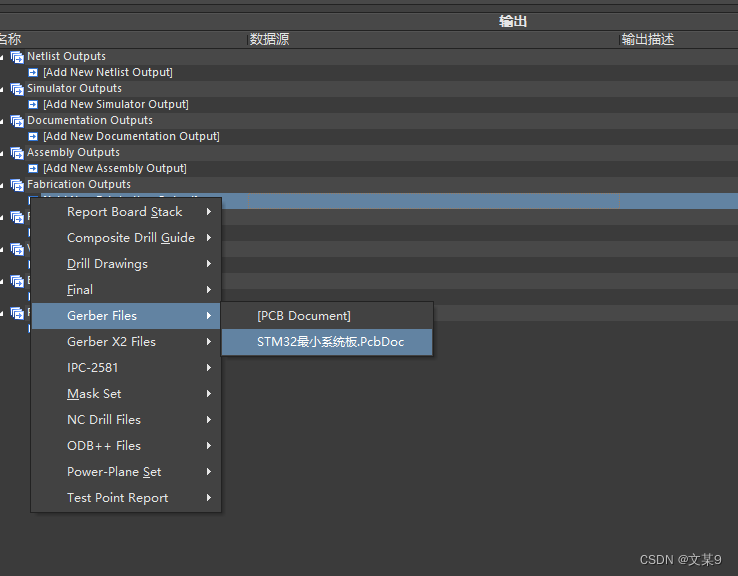This screenshot has height=576, width=738.
Task: Select the Netlist Outputs tree label
Action: (66, 56)
